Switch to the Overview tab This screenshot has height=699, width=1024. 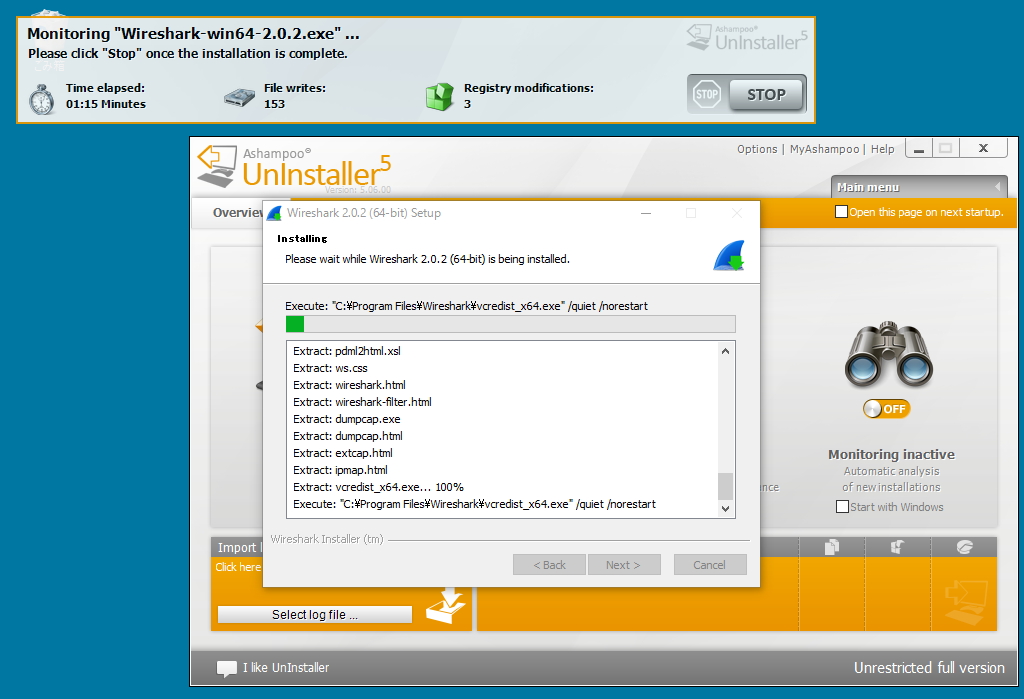(237, 212)
